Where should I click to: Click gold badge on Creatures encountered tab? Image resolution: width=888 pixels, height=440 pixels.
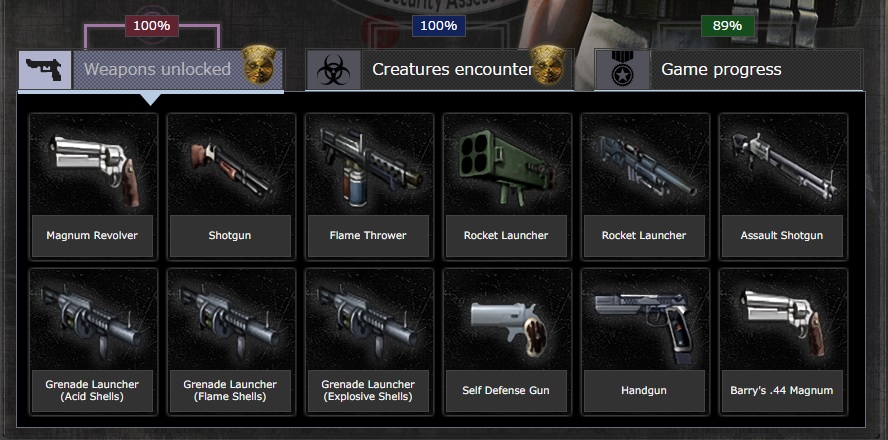[548, 65]
